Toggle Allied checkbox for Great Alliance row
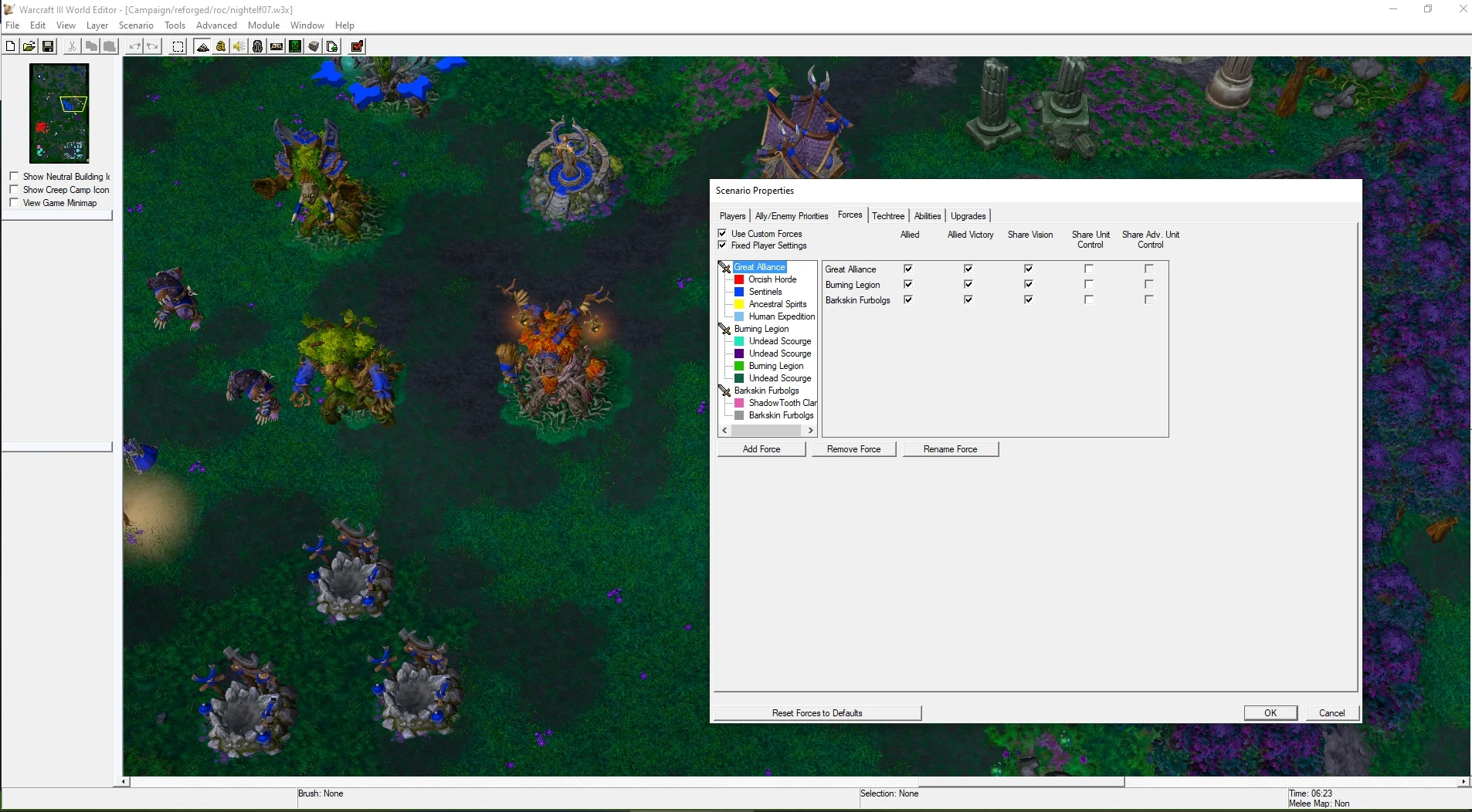The width and height of the screenshot is (1472, 812). [908, 269]
